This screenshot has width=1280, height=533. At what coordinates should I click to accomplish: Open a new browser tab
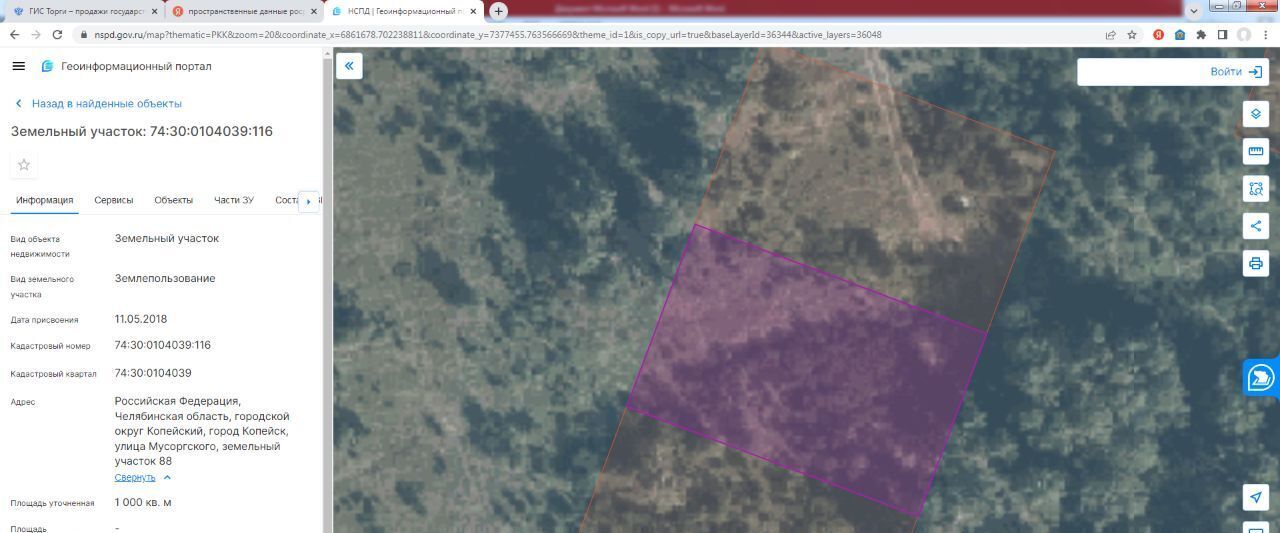coord(498,11)
